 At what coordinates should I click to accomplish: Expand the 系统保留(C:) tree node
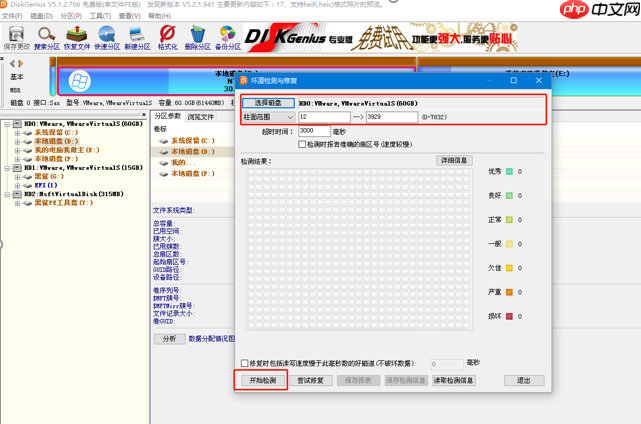point(17,133)
